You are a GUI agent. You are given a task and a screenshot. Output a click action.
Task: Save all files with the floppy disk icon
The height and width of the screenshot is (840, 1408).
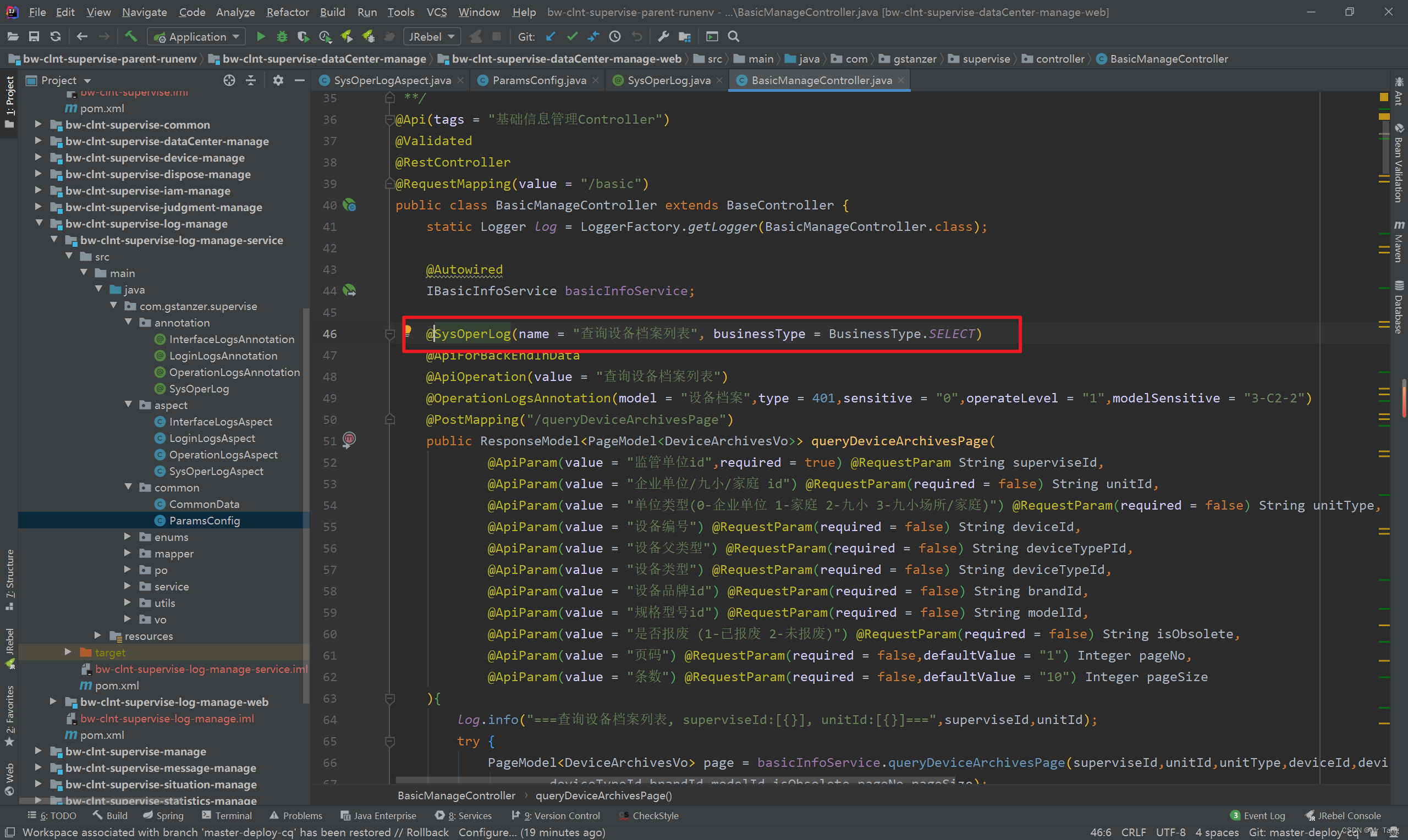pos(34,36)
